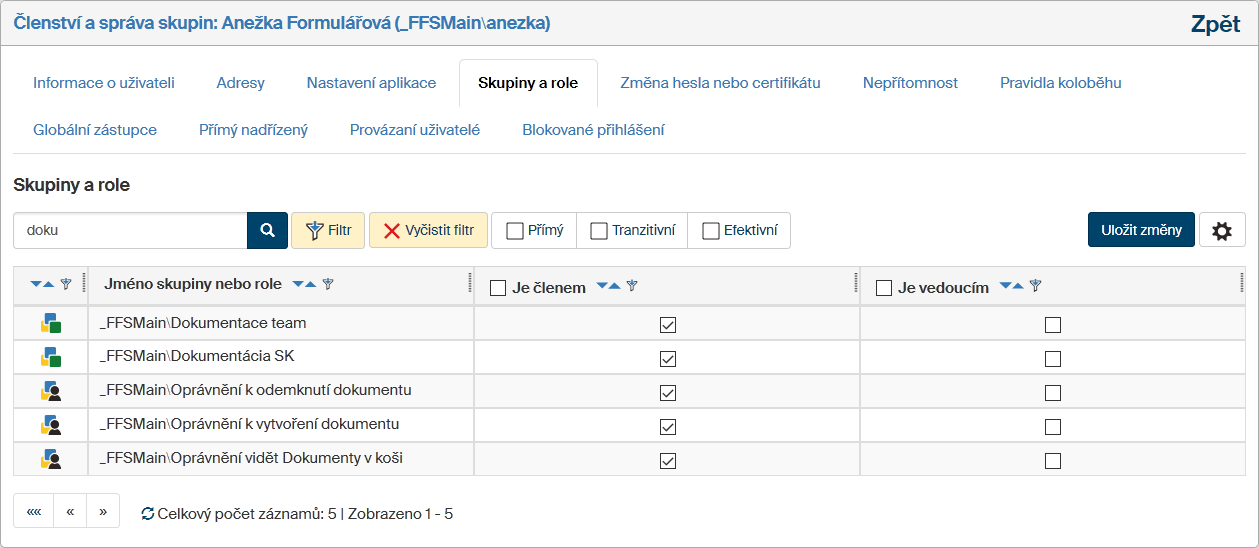1259x548 pixels.
Task: Sort the Je vedoucím column using its arrows
Action: point(1011,287)
